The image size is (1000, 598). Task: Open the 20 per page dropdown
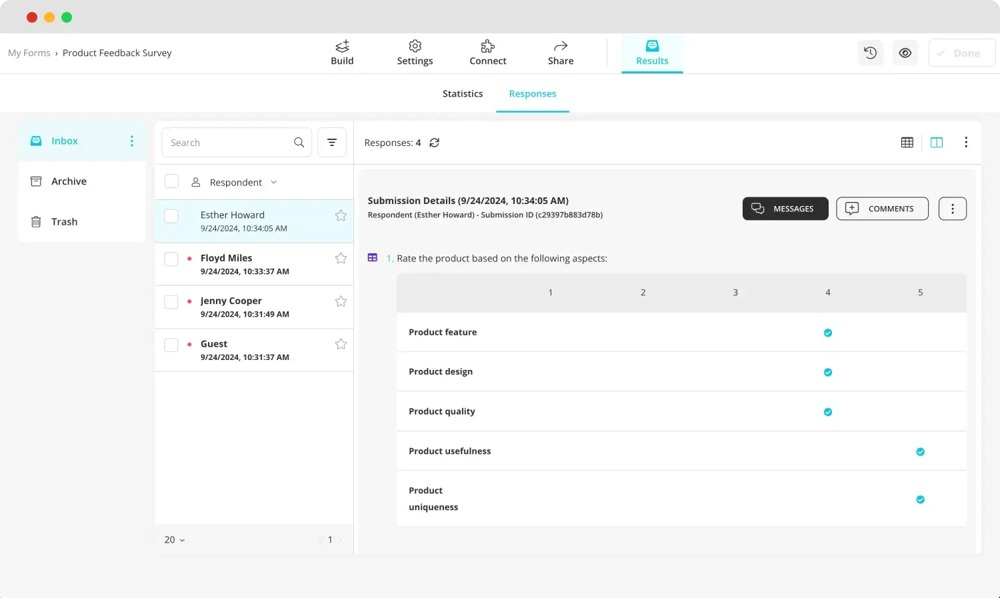[175, 540]
